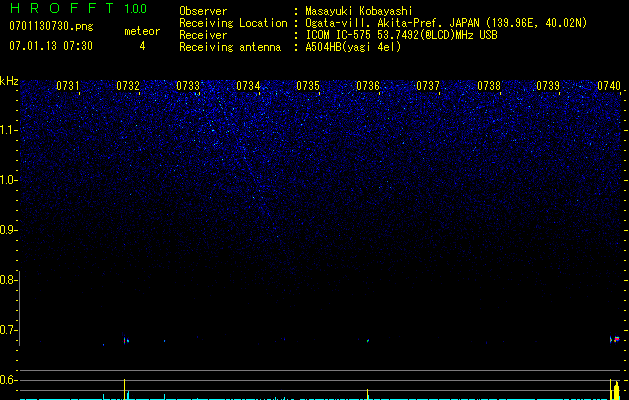Click the 0731 time marker
Image resolution: width=629 pixels, height=400 pixels.
click(67, 86)
